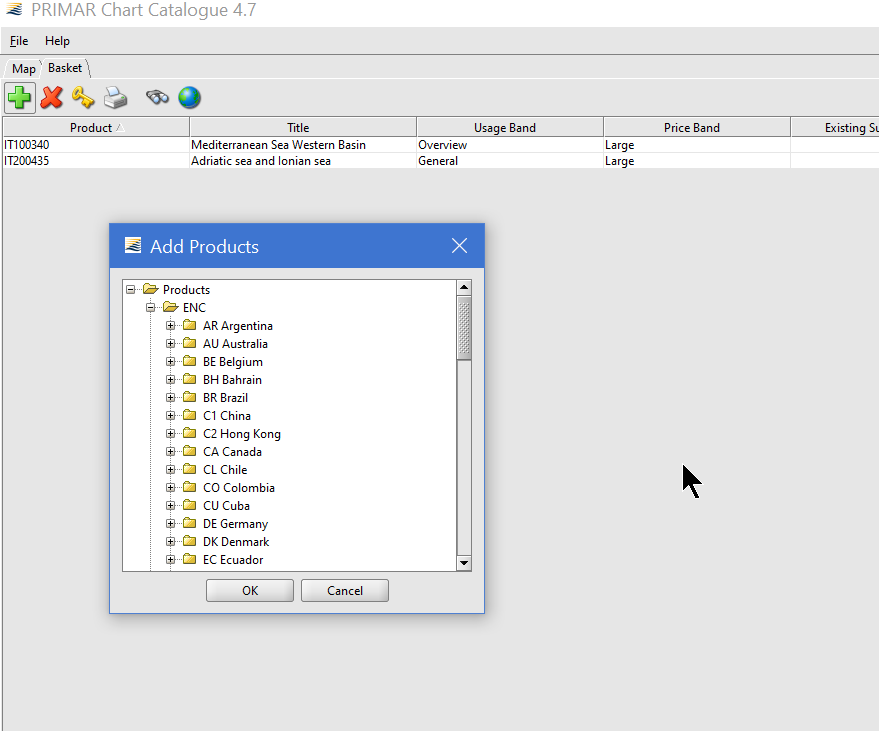
Task: Collapse the Products root node
Action: tap(131, 290)
